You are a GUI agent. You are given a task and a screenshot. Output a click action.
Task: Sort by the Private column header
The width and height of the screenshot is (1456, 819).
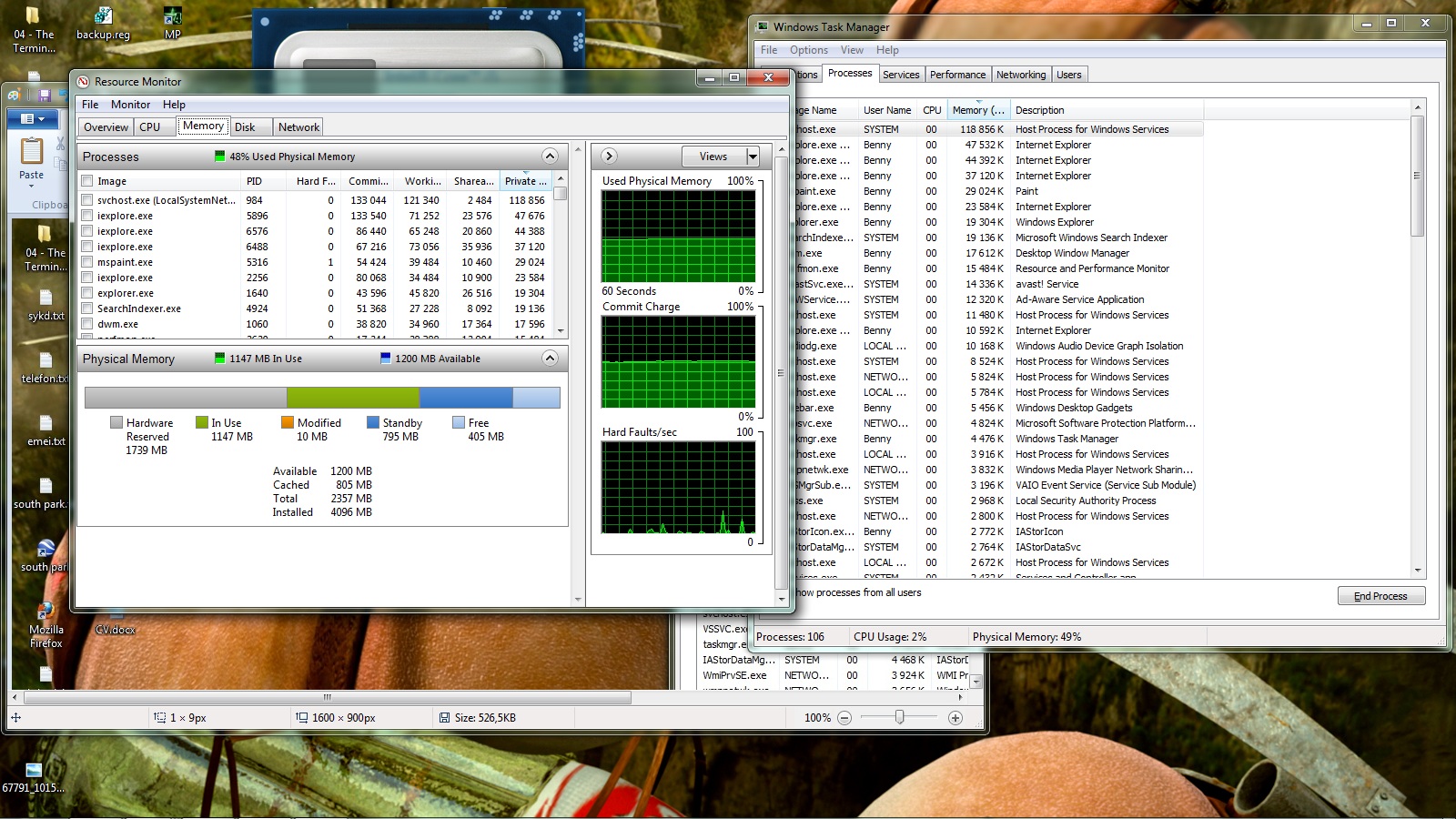pyautogui.click(x=526, y=181)
